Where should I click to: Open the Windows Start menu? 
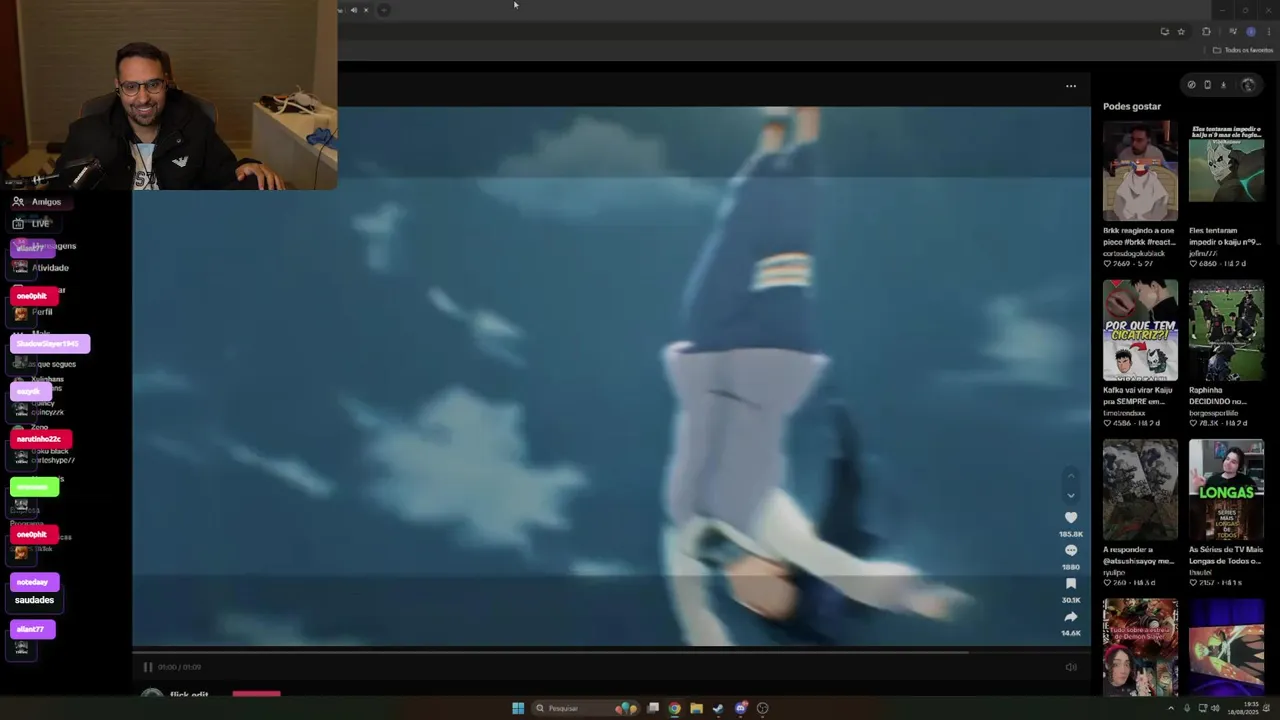point(518,708)
